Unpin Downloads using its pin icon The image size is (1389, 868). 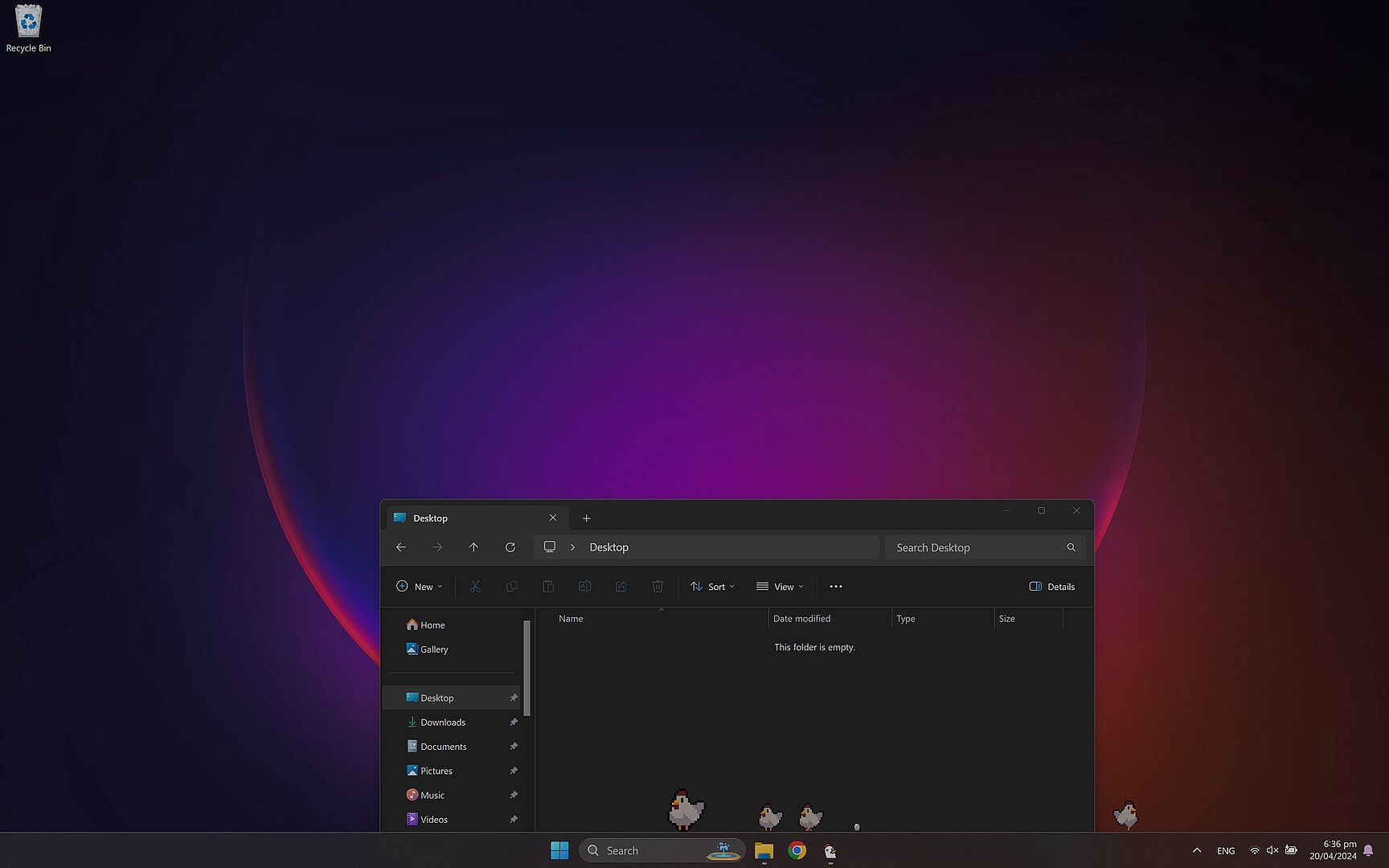(x=514, y=723)
